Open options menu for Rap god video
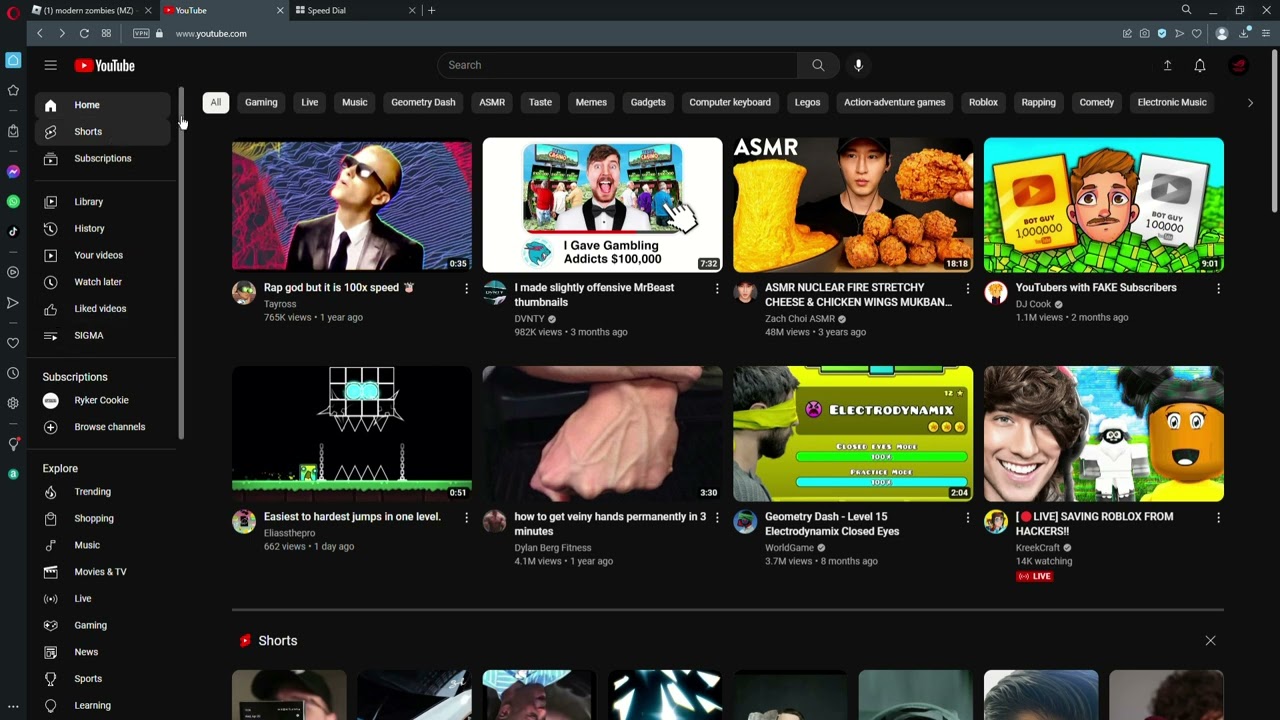 466,288
